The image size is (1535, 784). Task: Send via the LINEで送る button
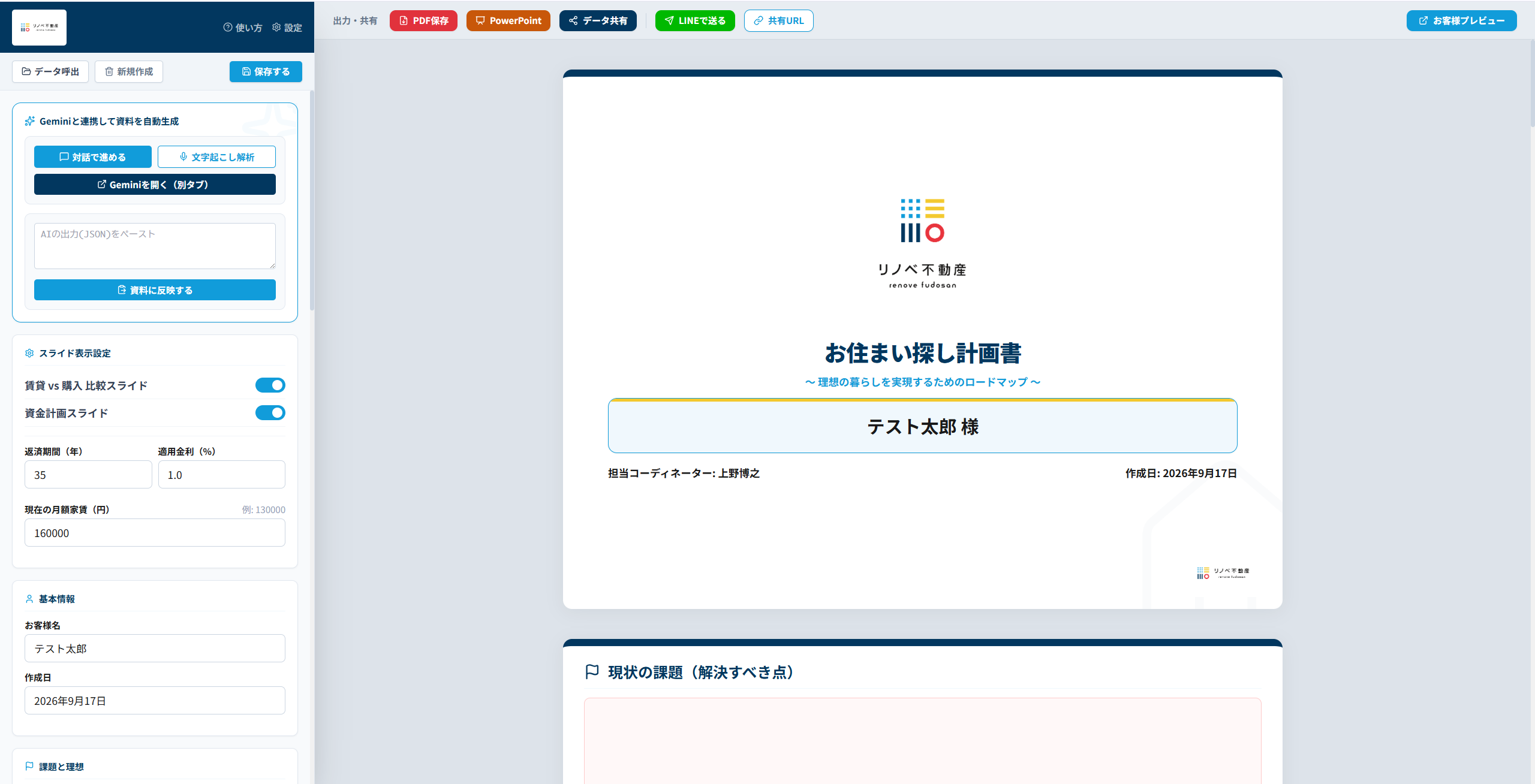pos(695,20)
